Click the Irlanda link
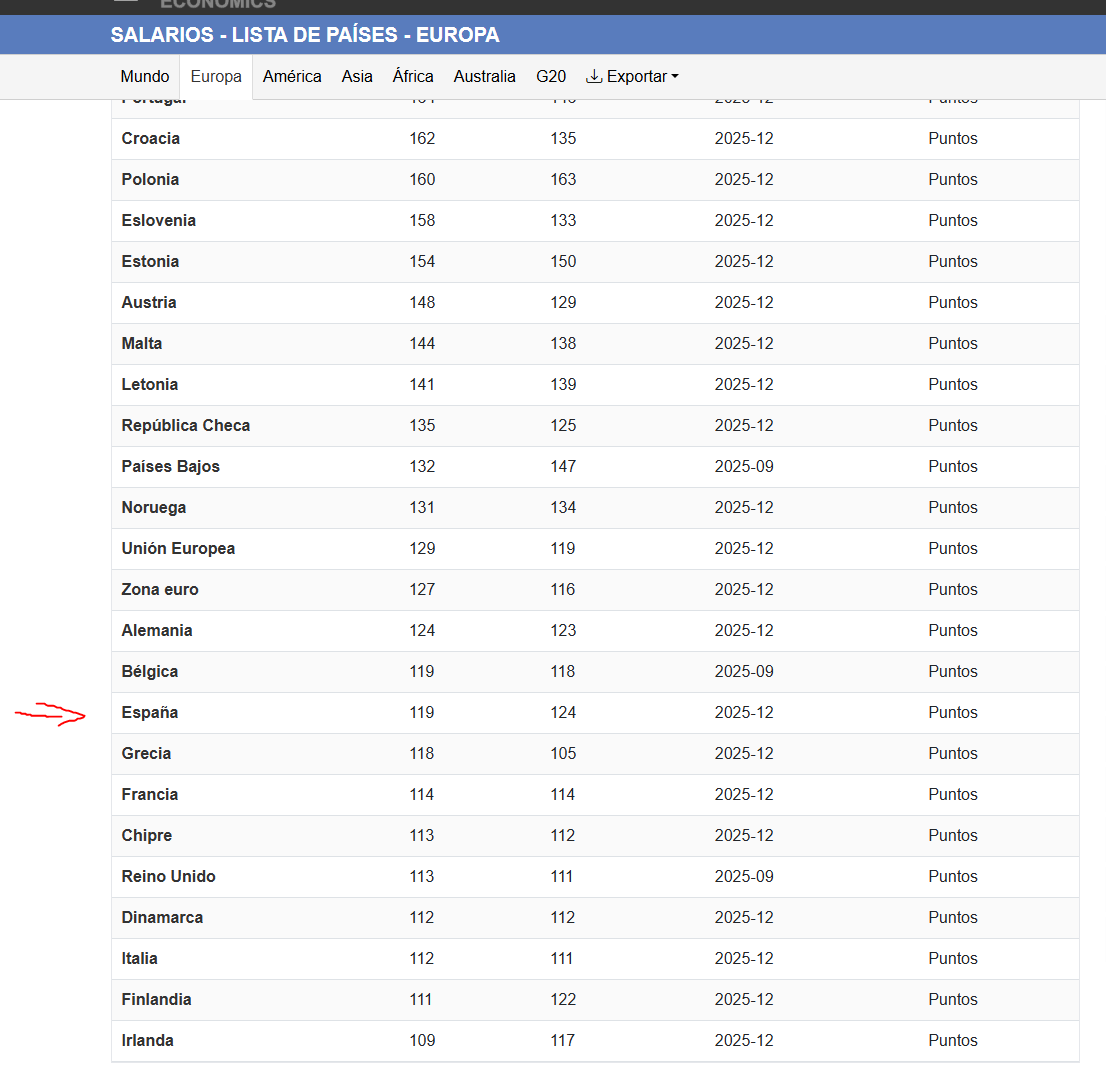The image size is (1106, 1083). point(147,1039)
